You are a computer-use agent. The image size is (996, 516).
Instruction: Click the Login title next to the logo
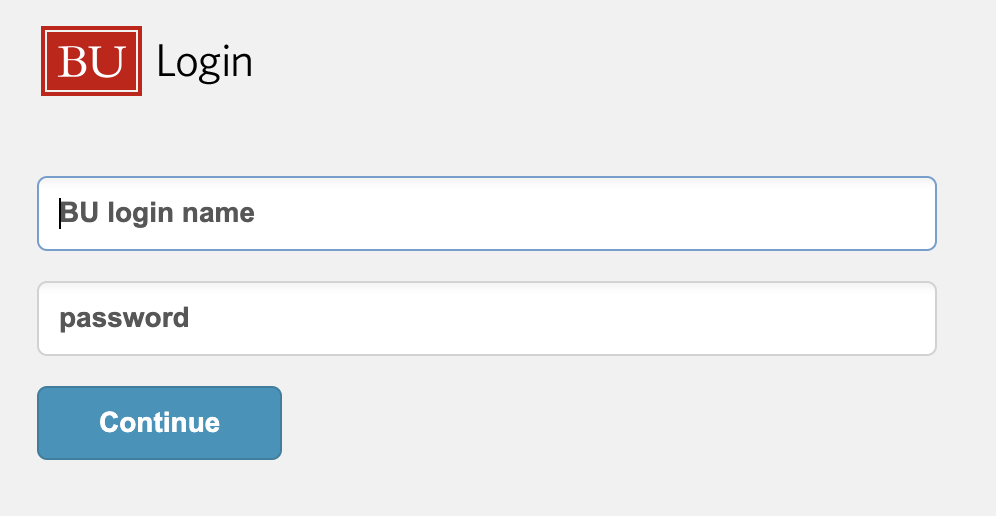coord(205,63)
